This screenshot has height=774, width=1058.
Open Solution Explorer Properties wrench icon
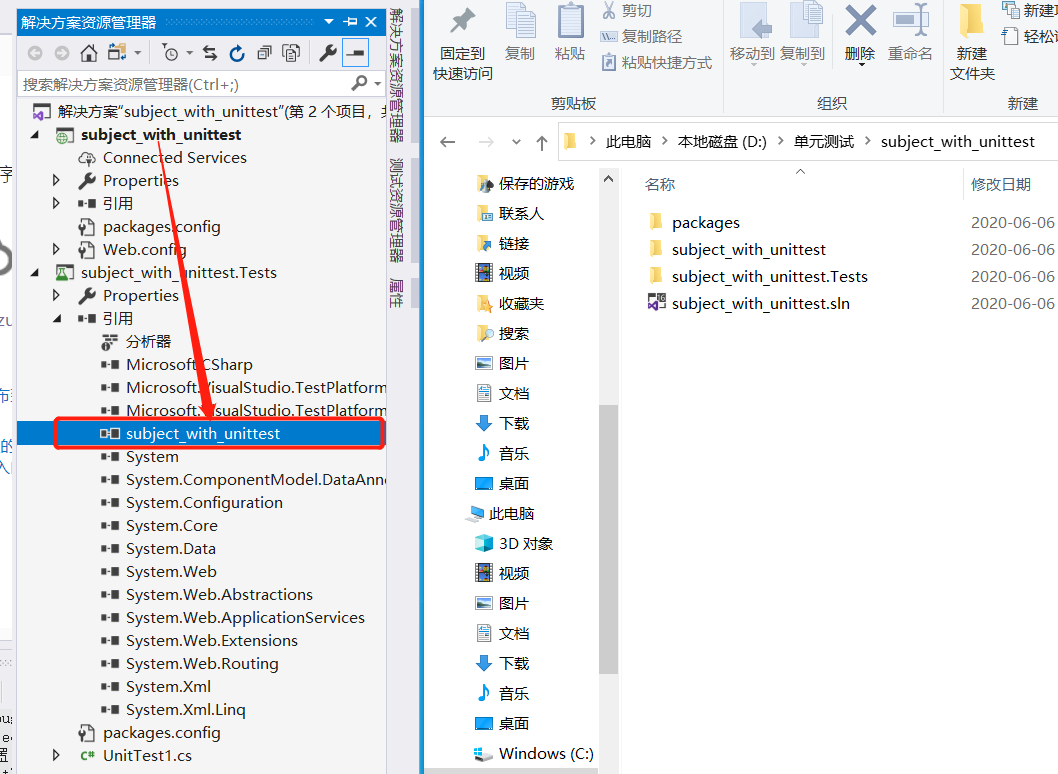tap(328, 54)
